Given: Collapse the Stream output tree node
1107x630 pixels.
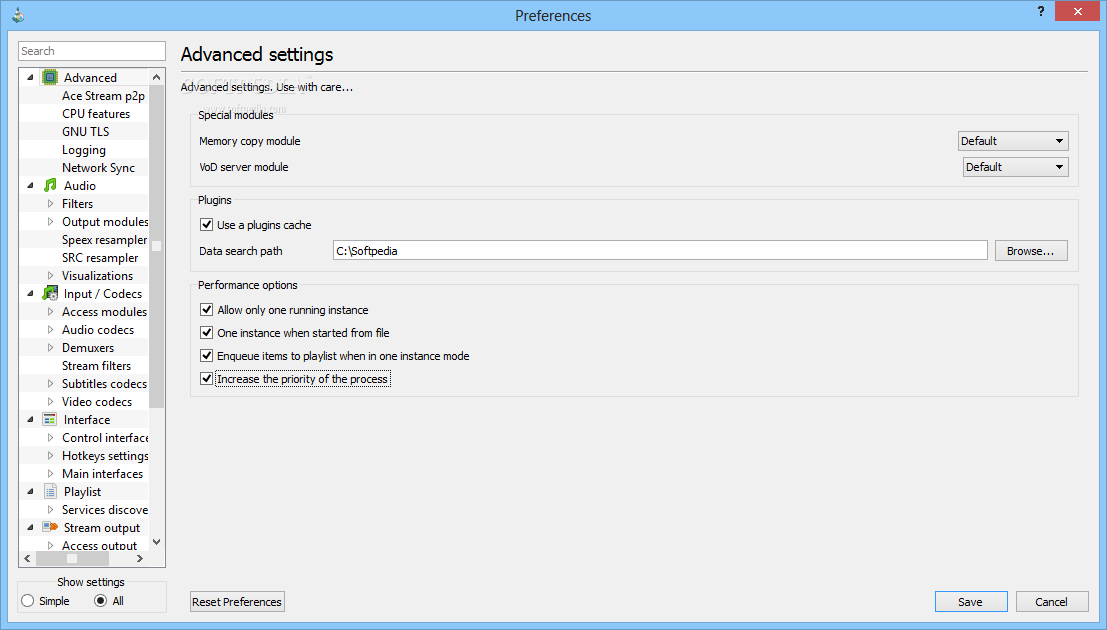Looking at the screenshot, I should 30,528.
